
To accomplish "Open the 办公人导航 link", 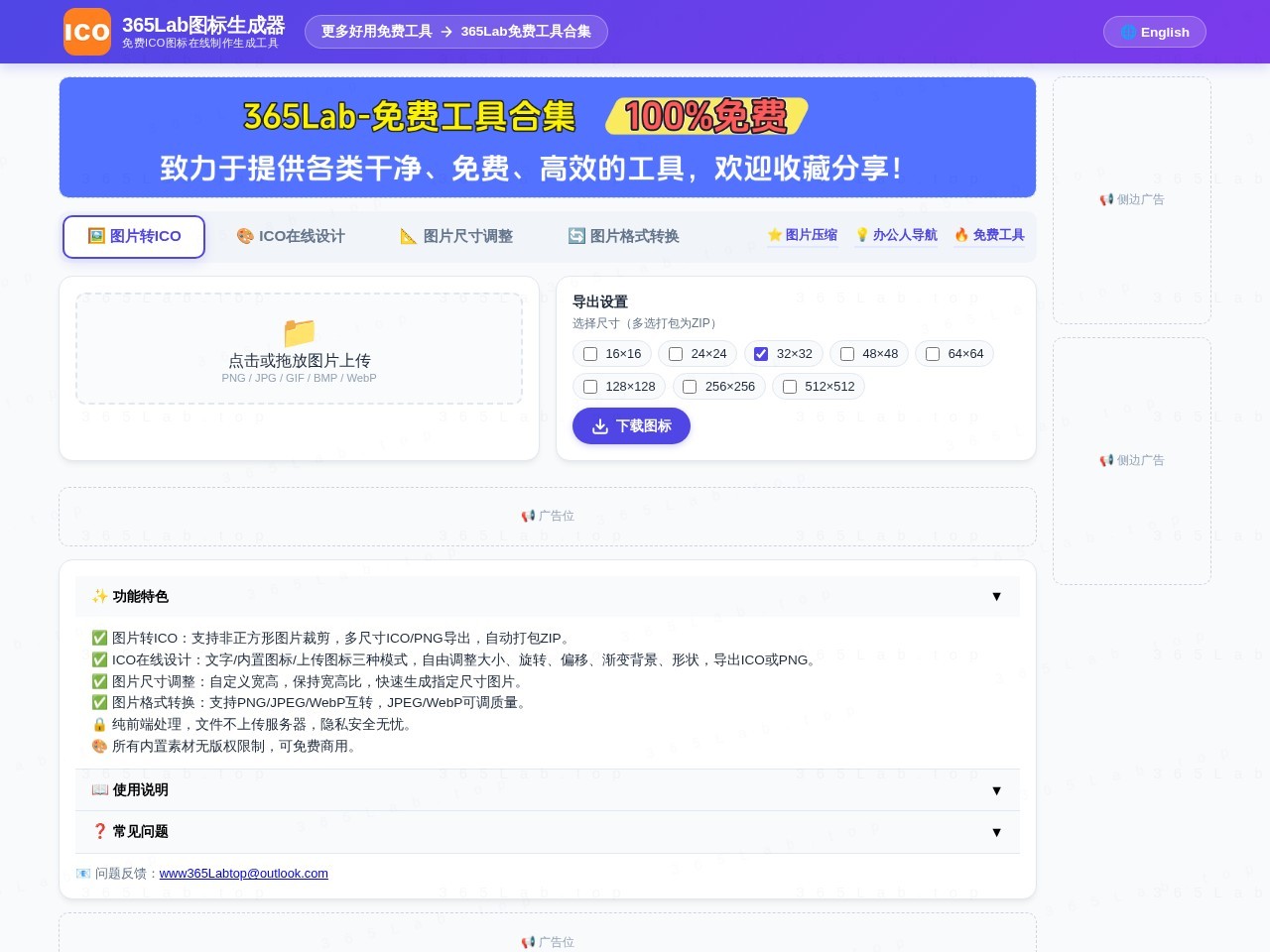I will 896,235.
